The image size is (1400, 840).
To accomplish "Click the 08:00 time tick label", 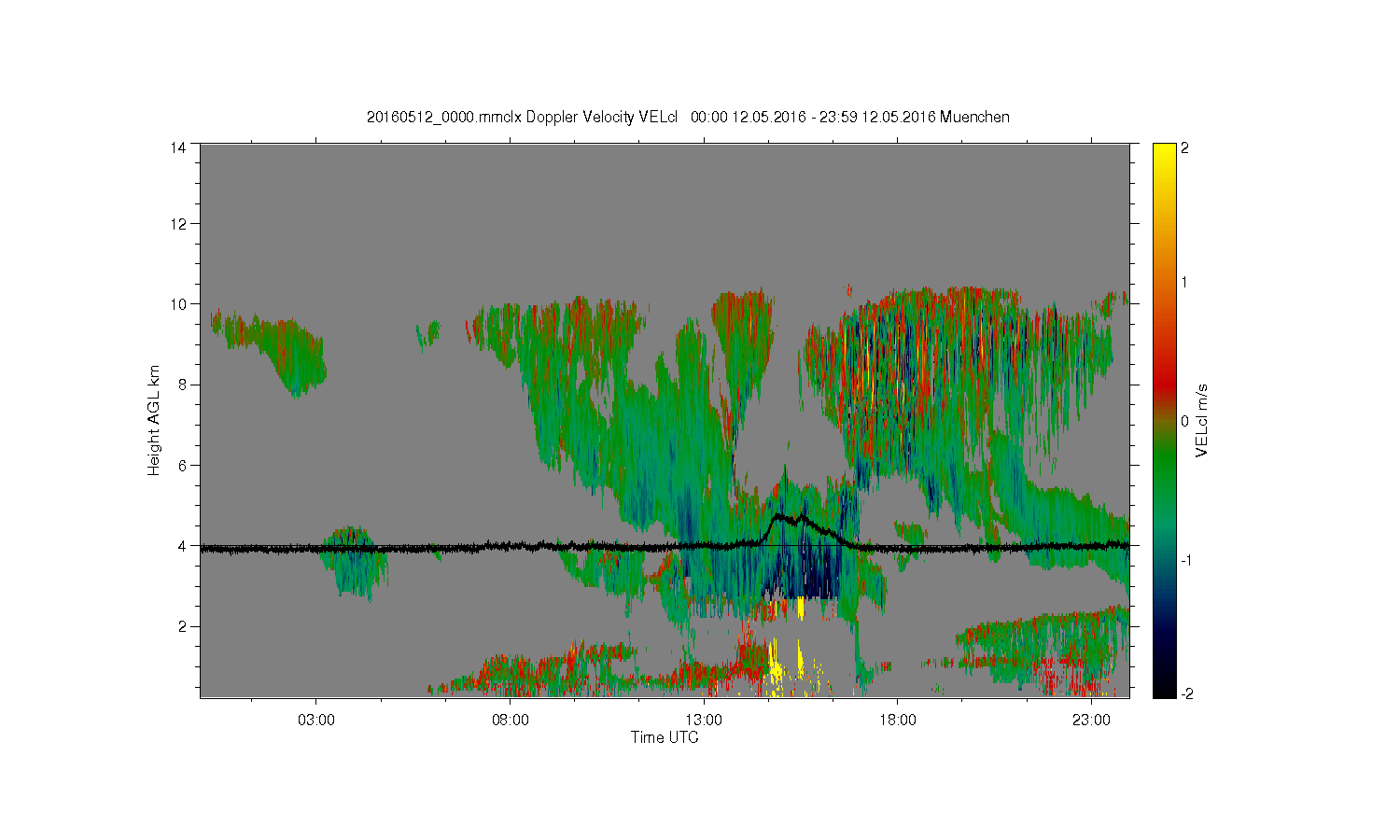I will 511,720.
